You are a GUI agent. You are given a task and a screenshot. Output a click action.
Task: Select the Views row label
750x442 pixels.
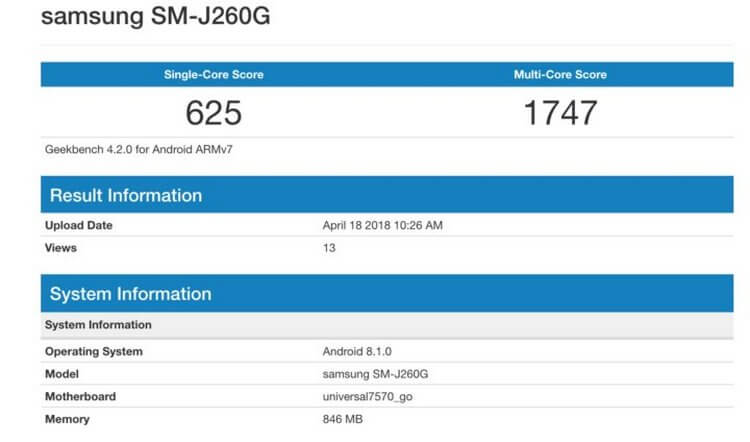point(61,248)
